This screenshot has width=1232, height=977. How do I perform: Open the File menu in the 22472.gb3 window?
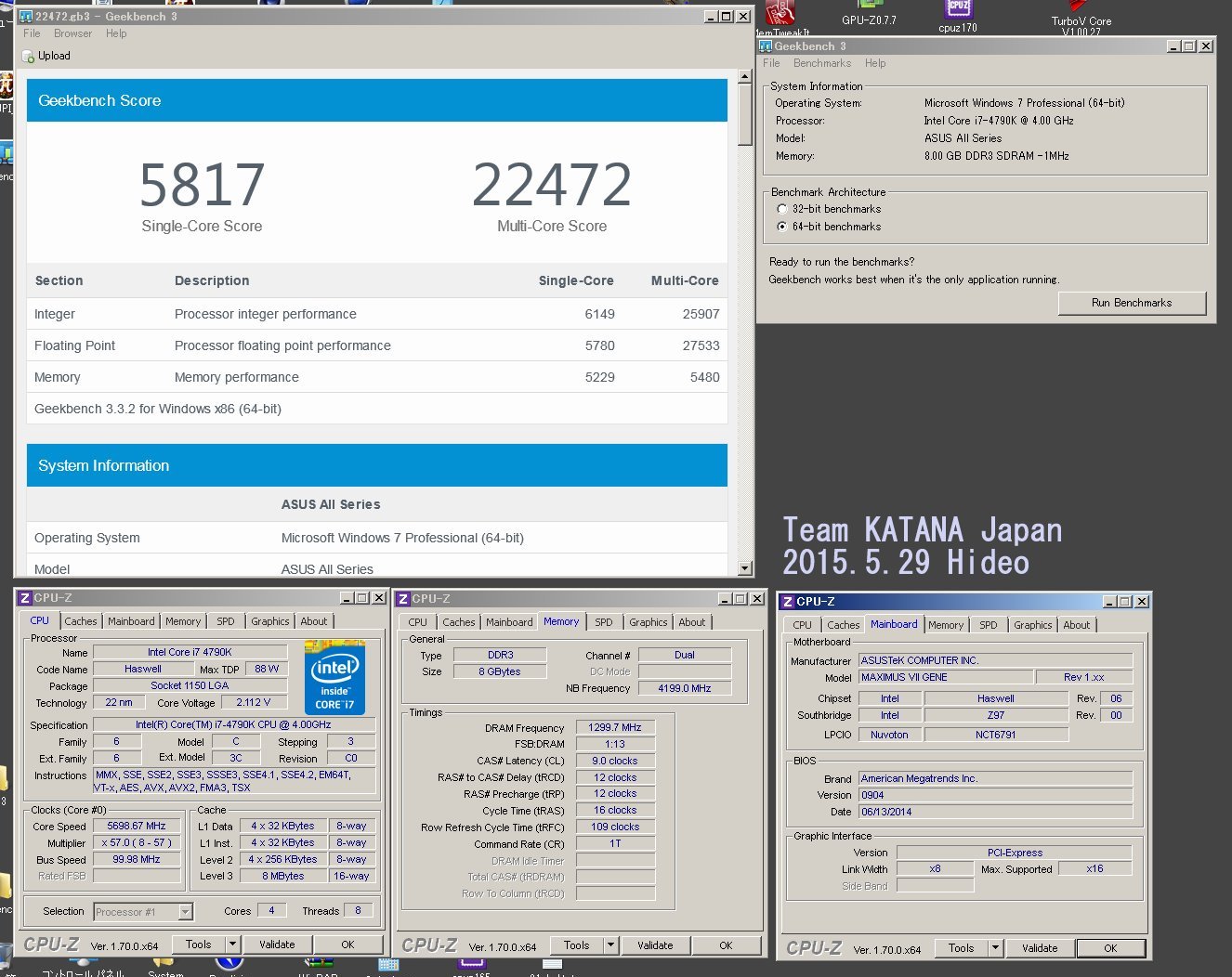point(32,33)
